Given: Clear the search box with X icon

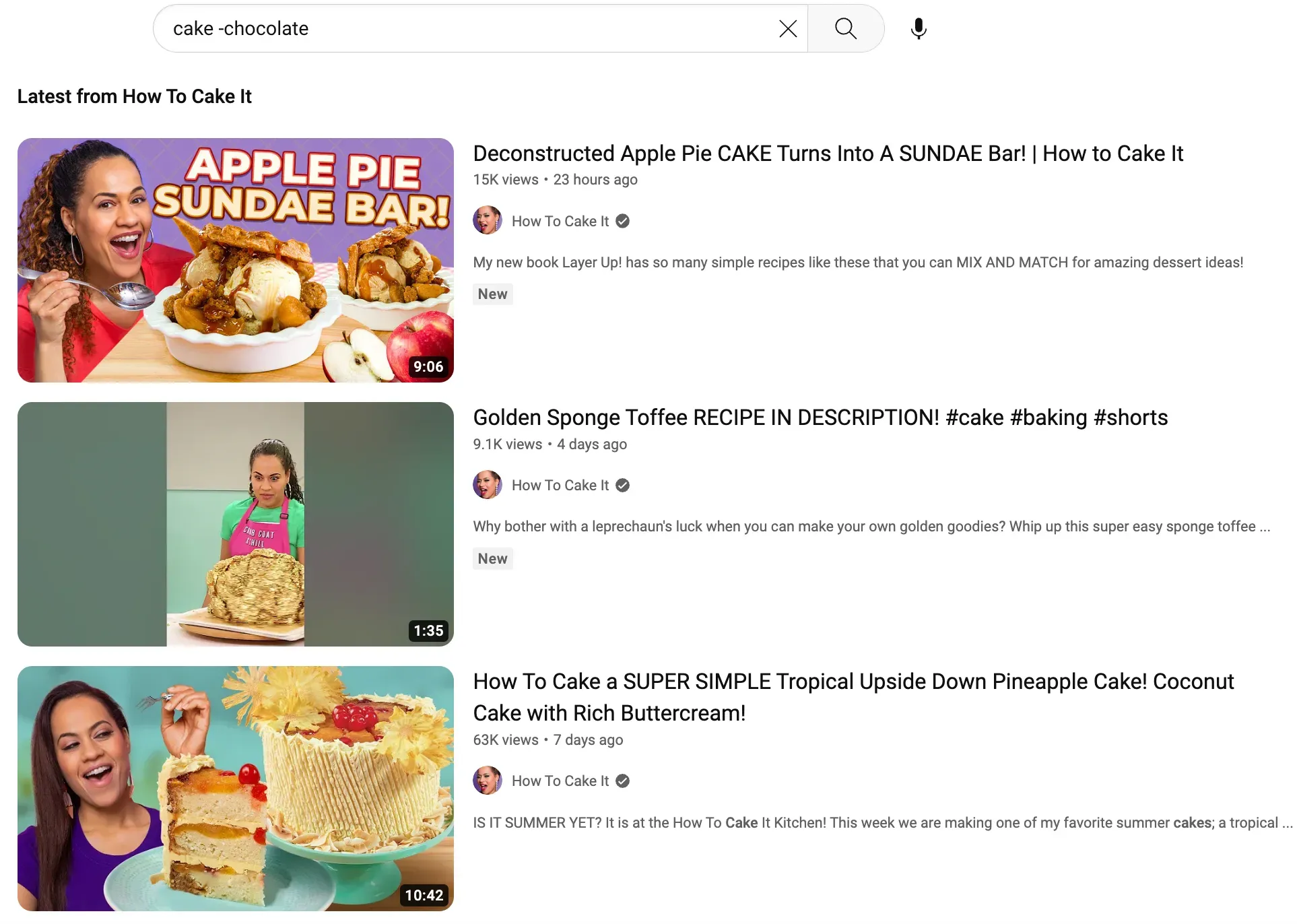Looking at the screenshot, I should 787,29.
